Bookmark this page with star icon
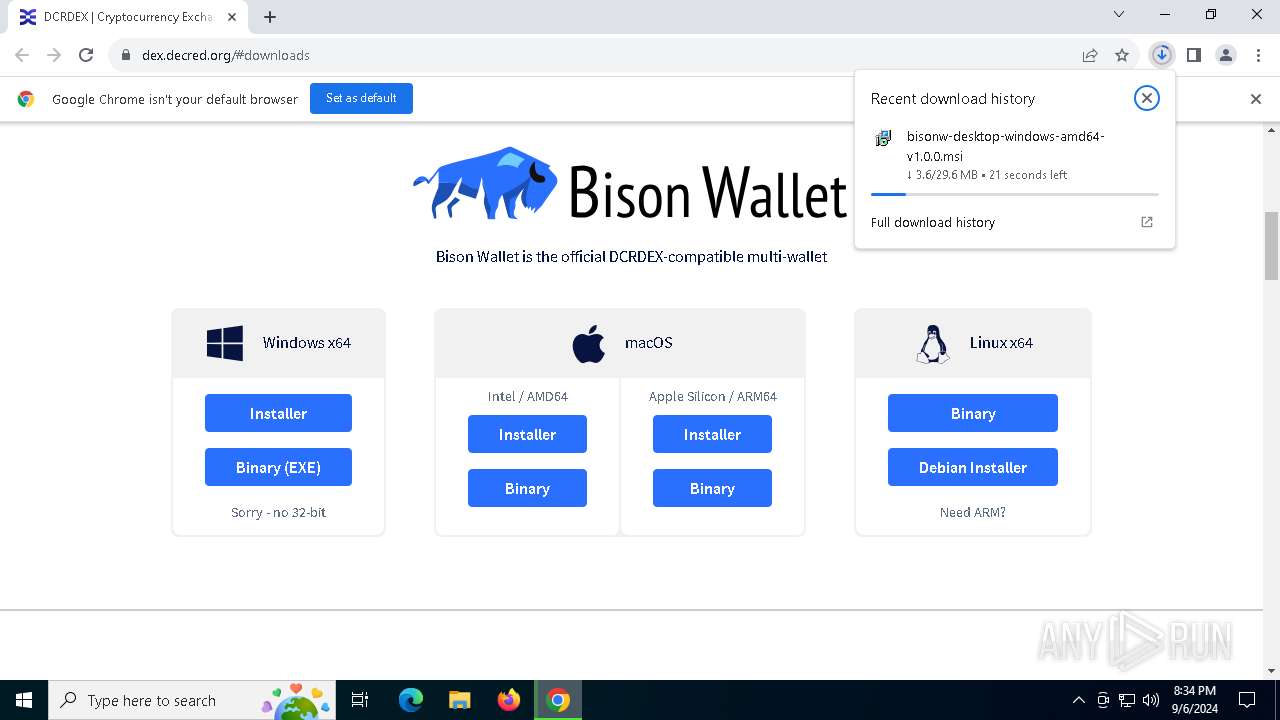The height and width of the screenshot is (720, 1280). (1122, 55)
